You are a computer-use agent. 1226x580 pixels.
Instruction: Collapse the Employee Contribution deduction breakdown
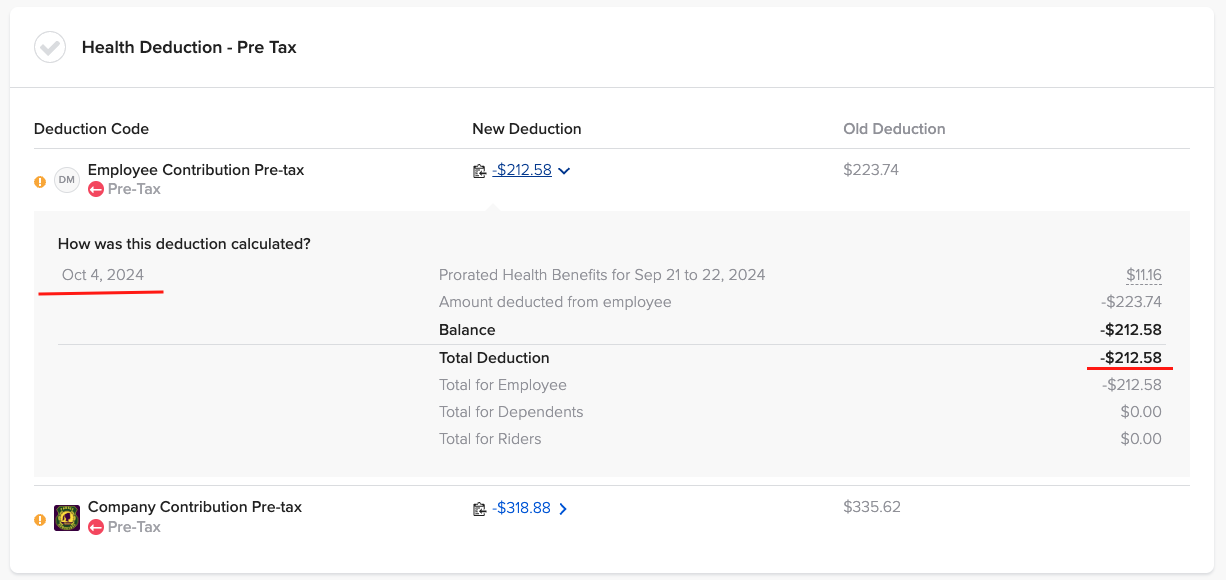coord(563,170)
